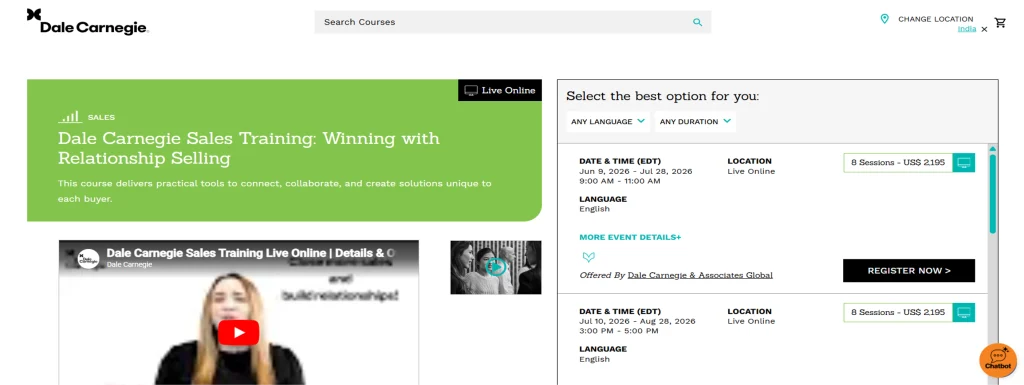Click the course heading Winning with Relationship Selling
The height and width of the screenshot is (385, 1024).
[249, 148]
